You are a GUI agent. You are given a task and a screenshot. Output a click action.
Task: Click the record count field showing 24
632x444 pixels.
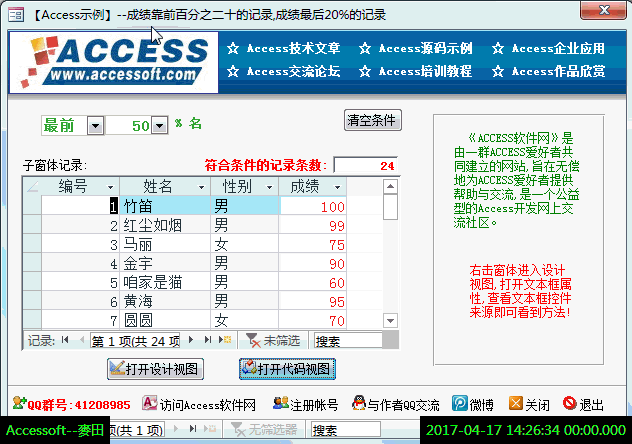(x=366, y=165)
